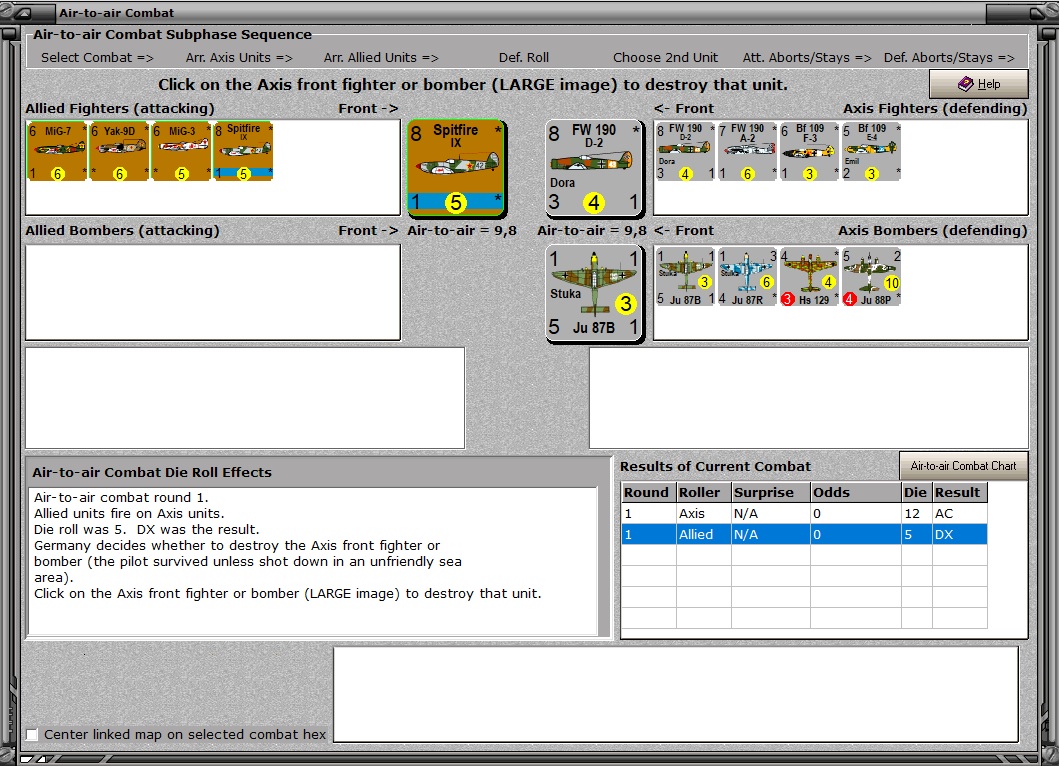Click the Die column header

click(916, 492)
